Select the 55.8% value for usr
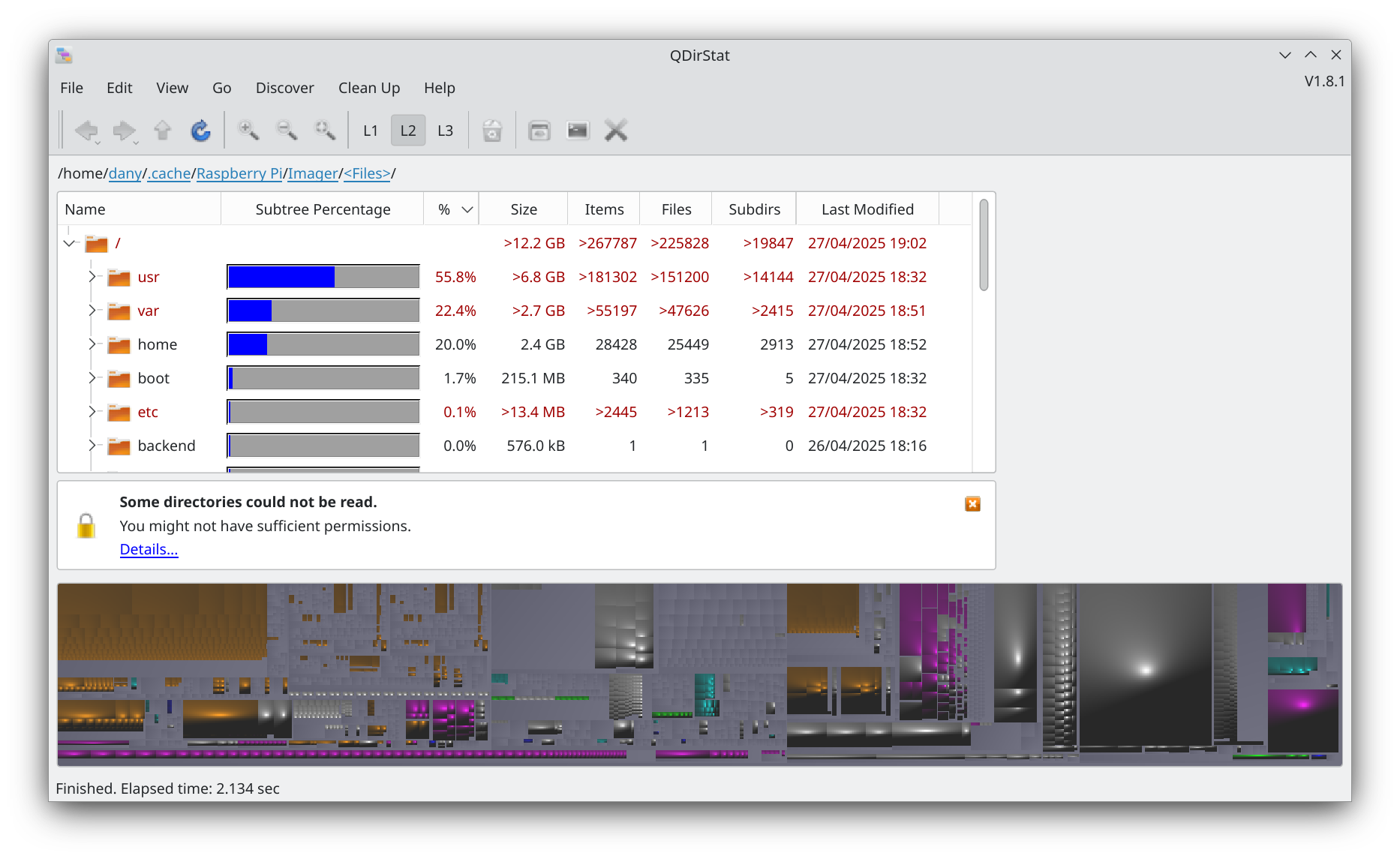This screenshot has width=1400, height=859. click(x=455, y=277)
